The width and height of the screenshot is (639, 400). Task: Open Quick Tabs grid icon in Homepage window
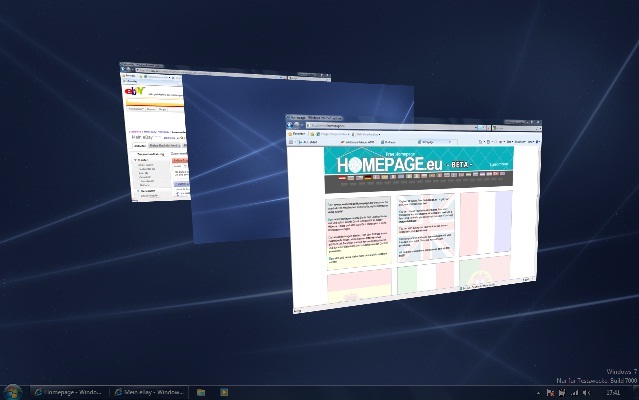click(291, 142)
